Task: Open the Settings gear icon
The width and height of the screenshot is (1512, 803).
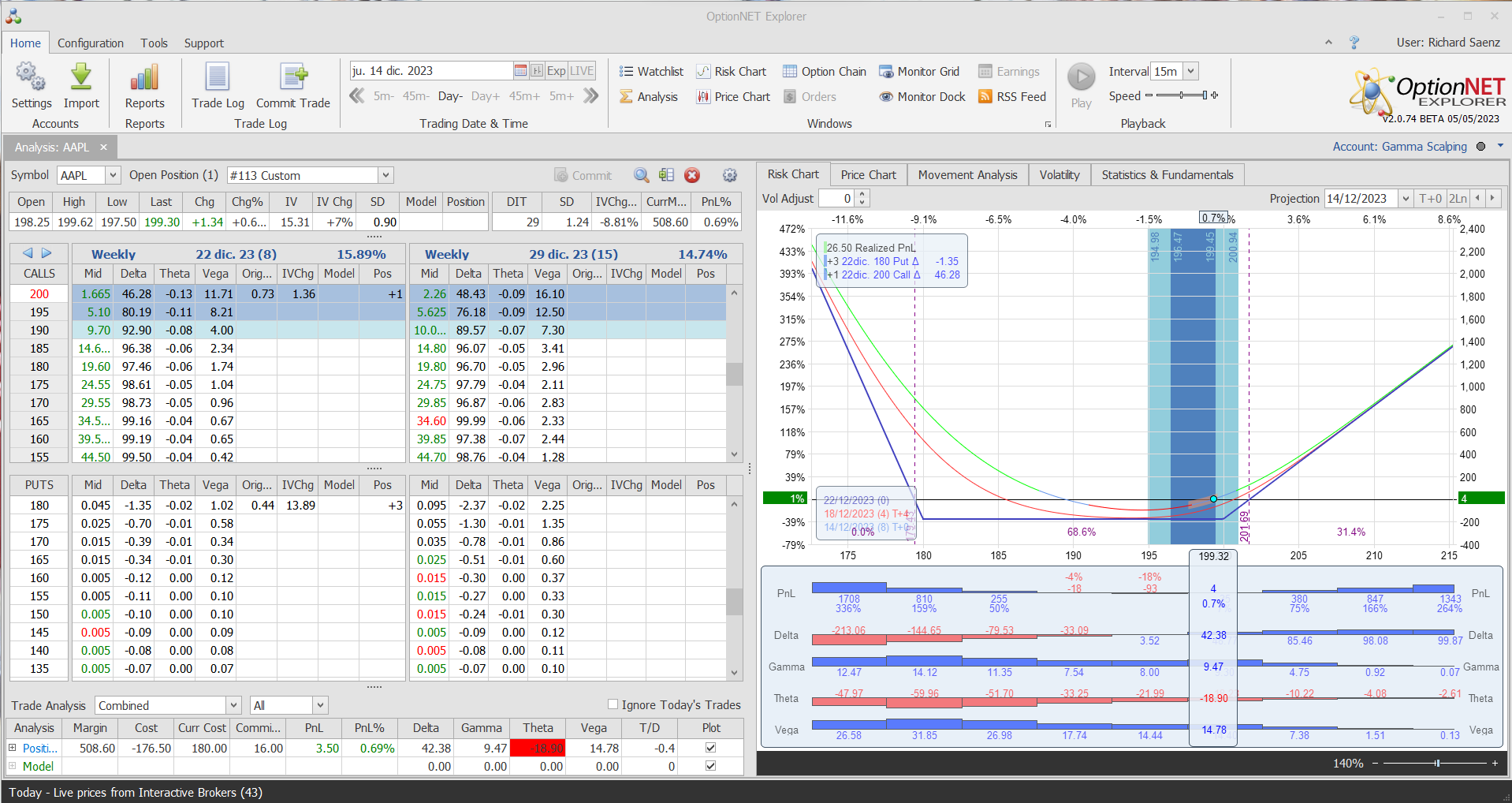Action: (x=31, y=77)
